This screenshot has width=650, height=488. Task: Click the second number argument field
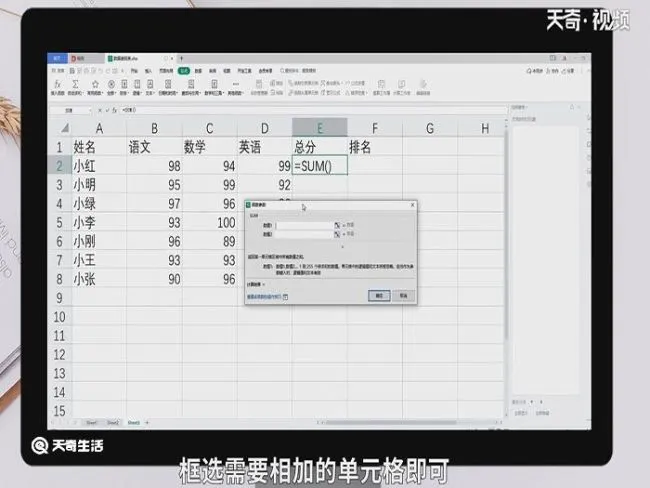(x=305, y=234)
